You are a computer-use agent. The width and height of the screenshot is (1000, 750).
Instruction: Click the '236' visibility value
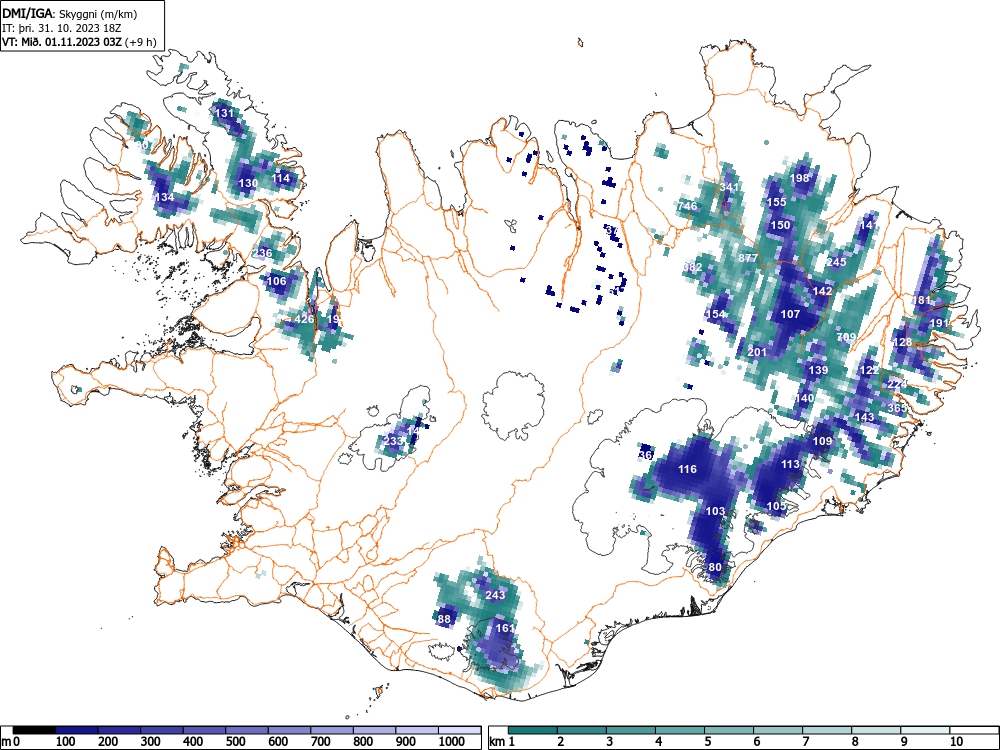[x=263, y=253]
